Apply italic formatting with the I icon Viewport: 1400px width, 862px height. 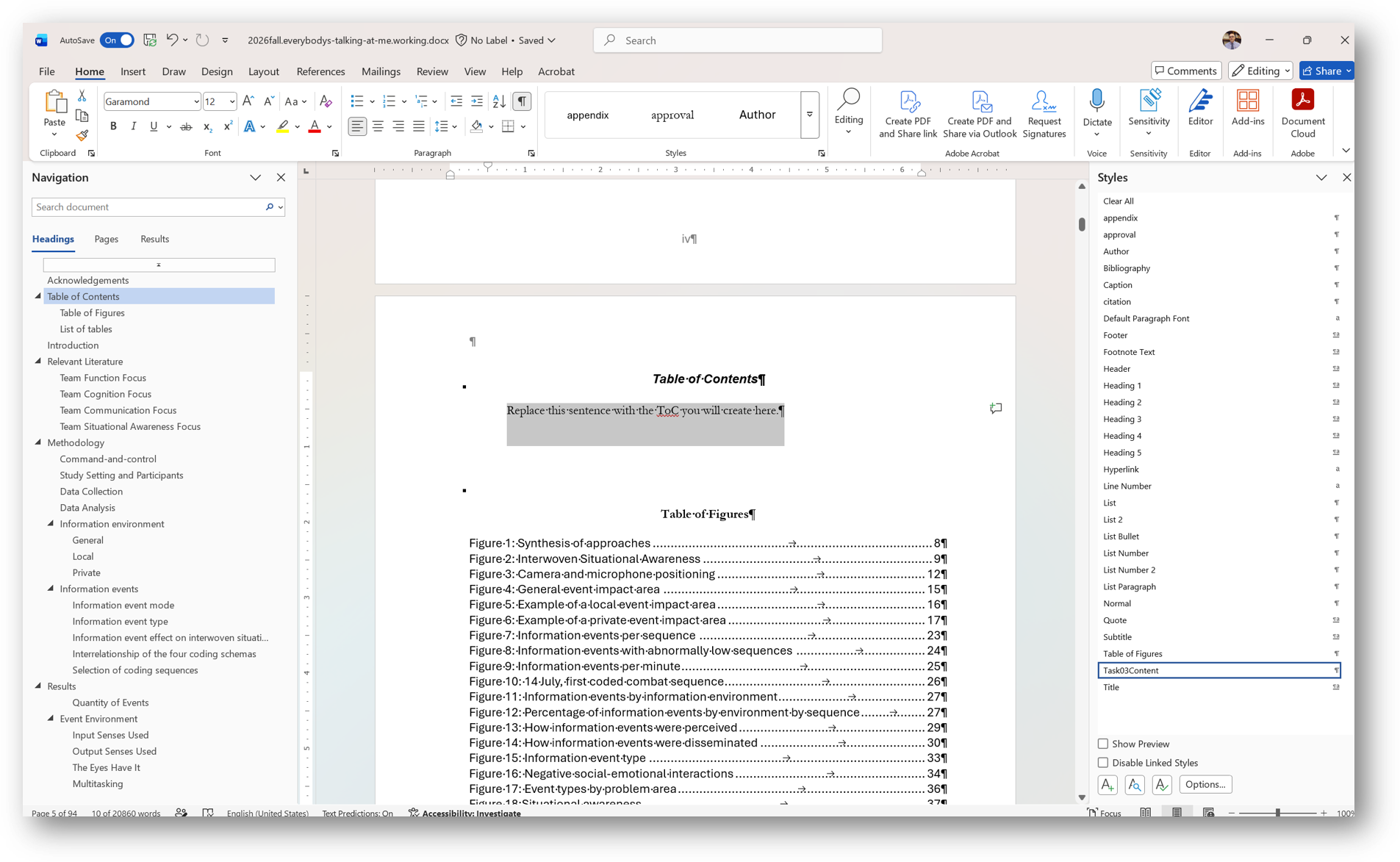[133, 126]
